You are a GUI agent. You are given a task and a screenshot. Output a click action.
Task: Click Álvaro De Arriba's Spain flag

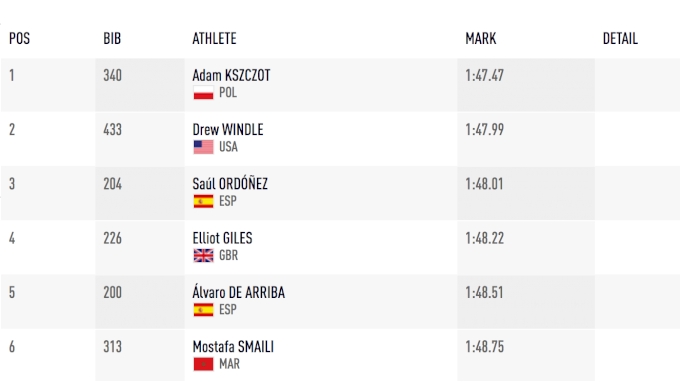[203, 310]
